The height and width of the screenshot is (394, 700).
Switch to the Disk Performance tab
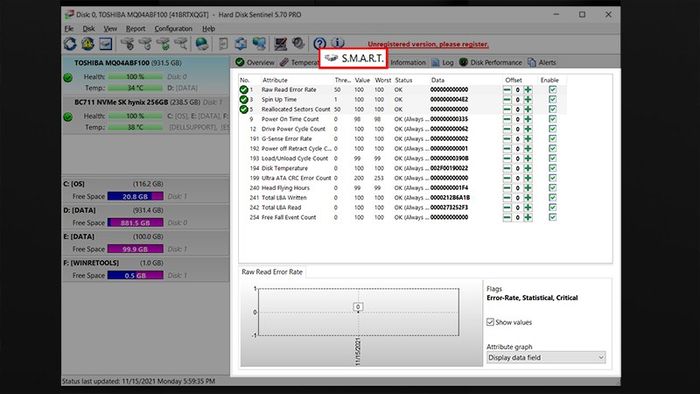pos(490,62)
